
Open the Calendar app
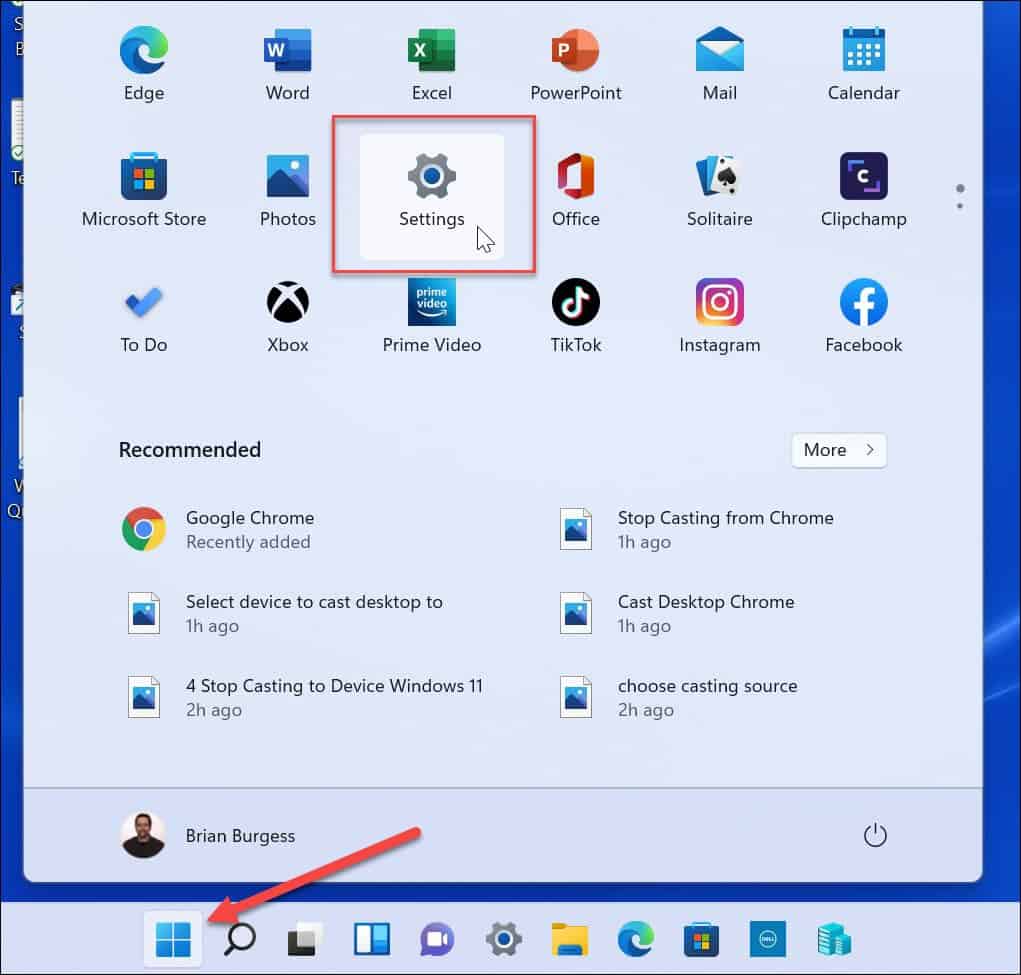(x=863, y=62)
